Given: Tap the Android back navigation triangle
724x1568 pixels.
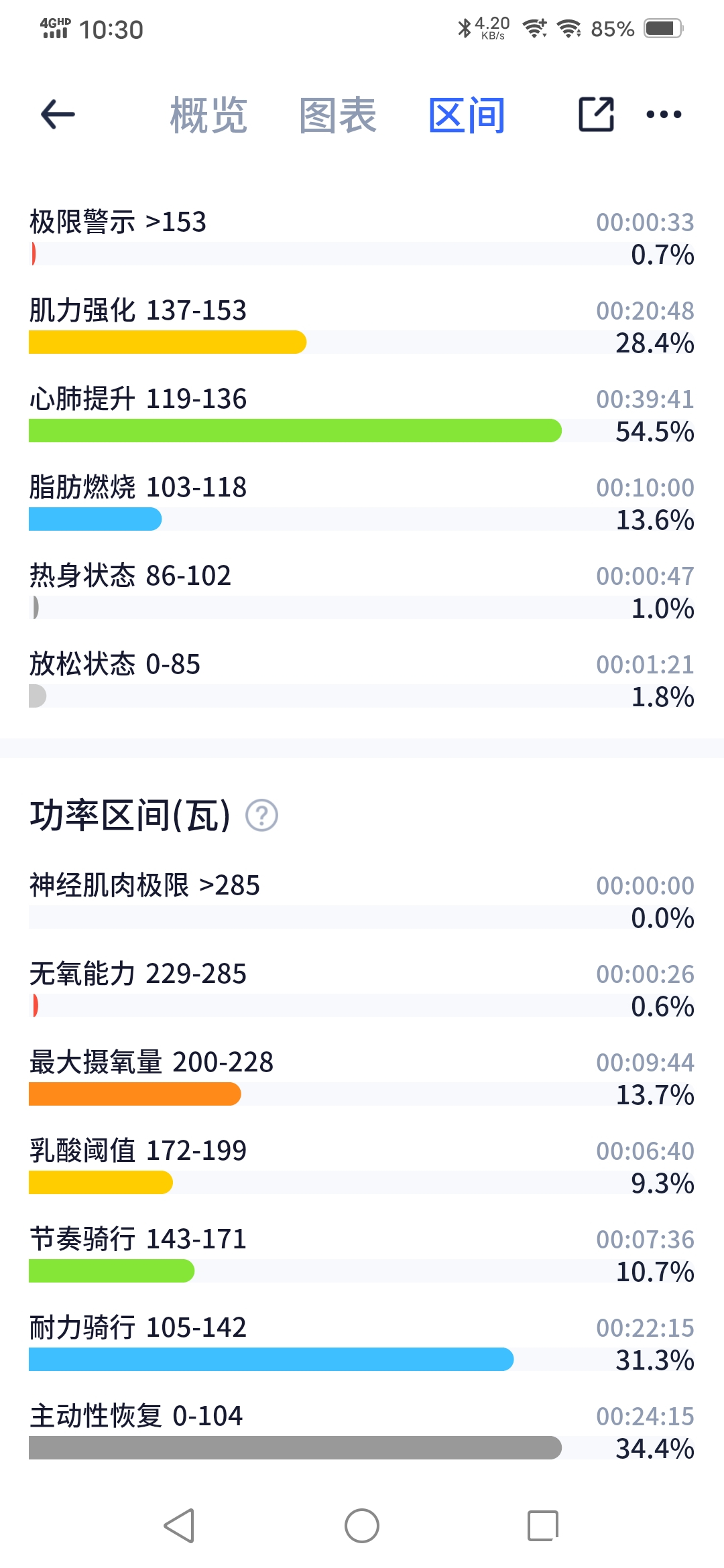Looking at the screenshot, I should point(179,1526).
